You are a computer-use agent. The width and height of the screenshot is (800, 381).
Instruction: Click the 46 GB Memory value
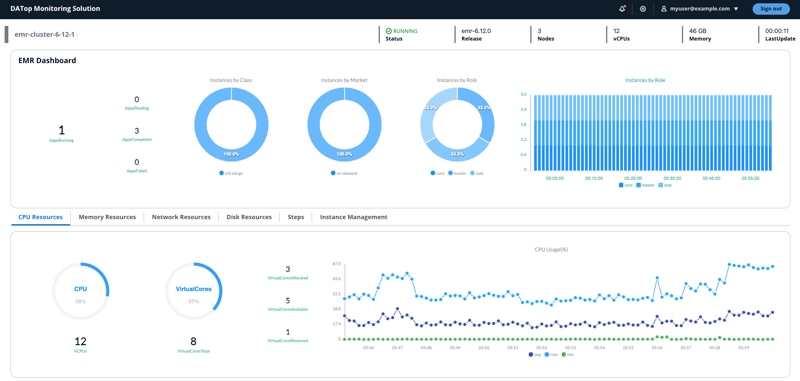(698, 31)
